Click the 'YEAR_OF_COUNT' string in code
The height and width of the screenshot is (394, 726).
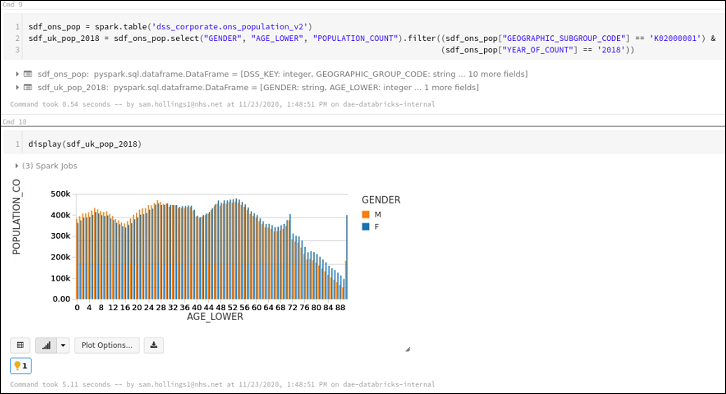click(x=538, y=50)
